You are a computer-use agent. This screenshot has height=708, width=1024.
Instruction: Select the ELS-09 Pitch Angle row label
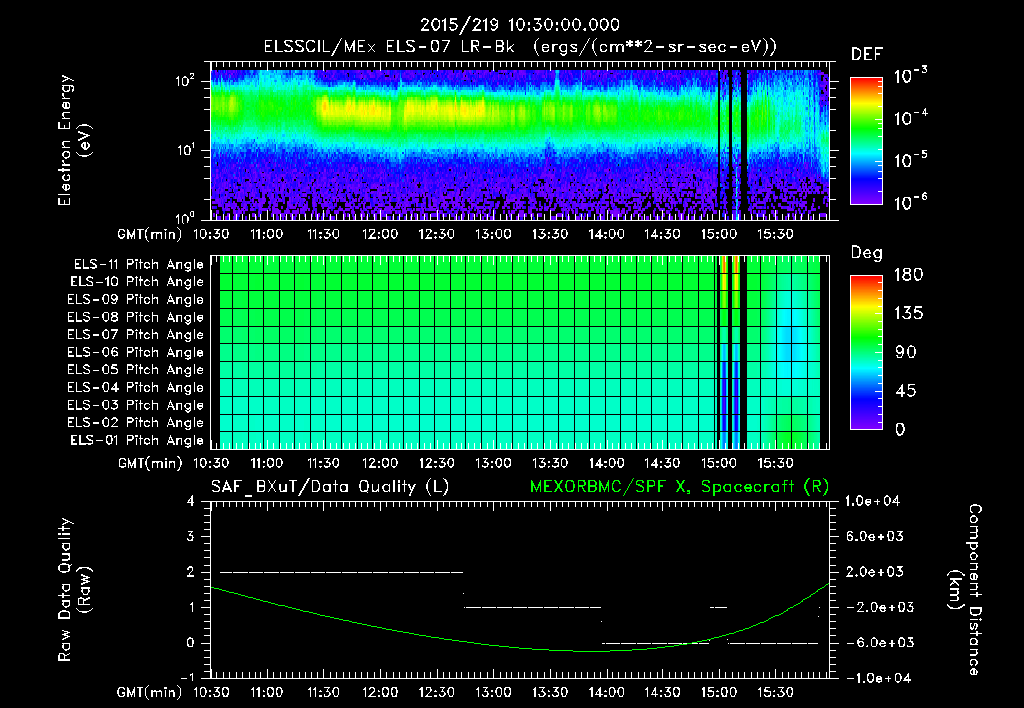pos(135,300)
